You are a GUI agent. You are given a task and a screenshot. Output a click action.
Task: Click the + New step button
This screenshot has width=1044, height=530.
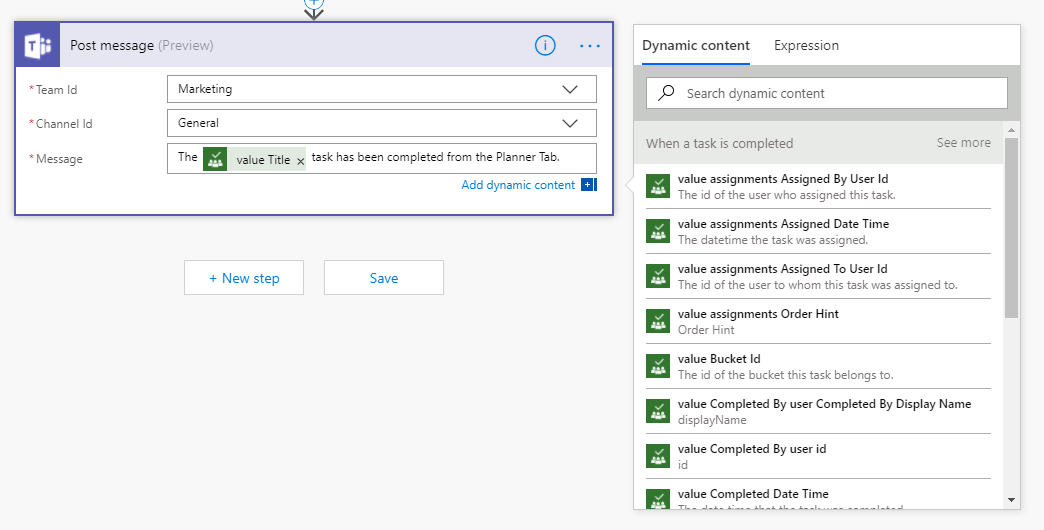244,278
